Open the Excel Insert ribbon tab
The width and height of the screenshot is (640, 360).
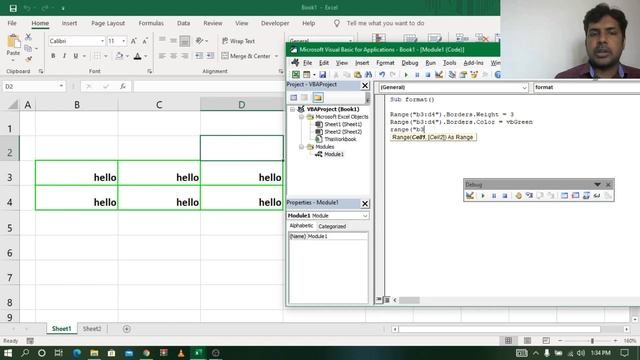click(69, 23)
